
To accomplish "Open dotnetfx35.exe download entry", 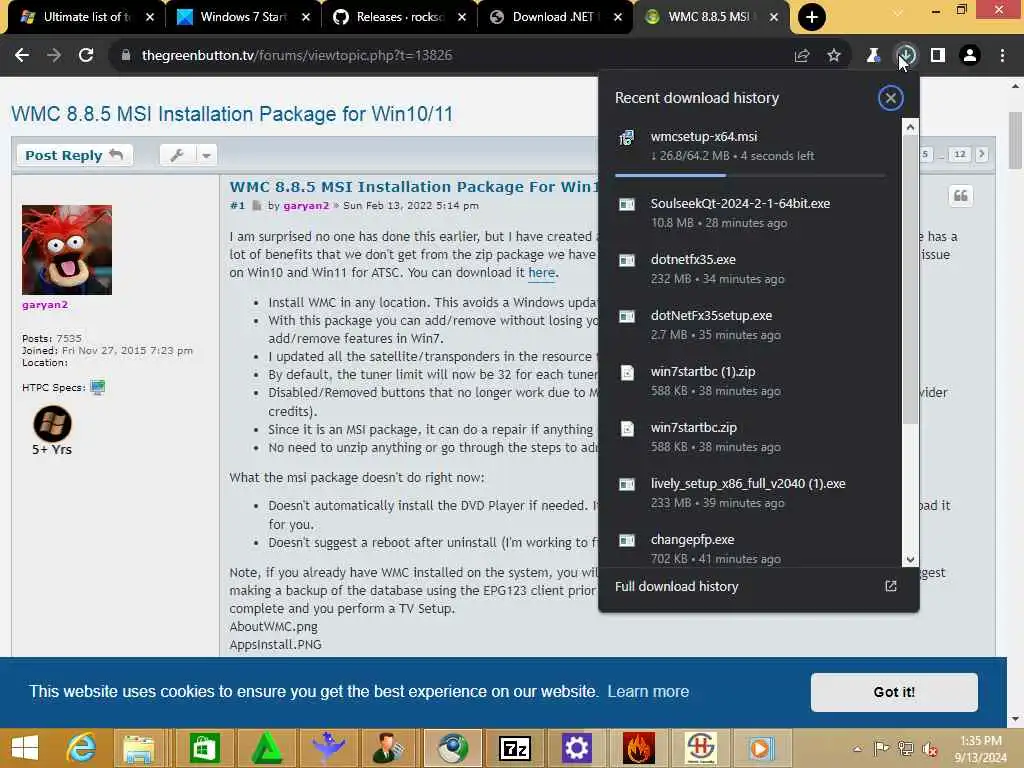I will (750, 269).
